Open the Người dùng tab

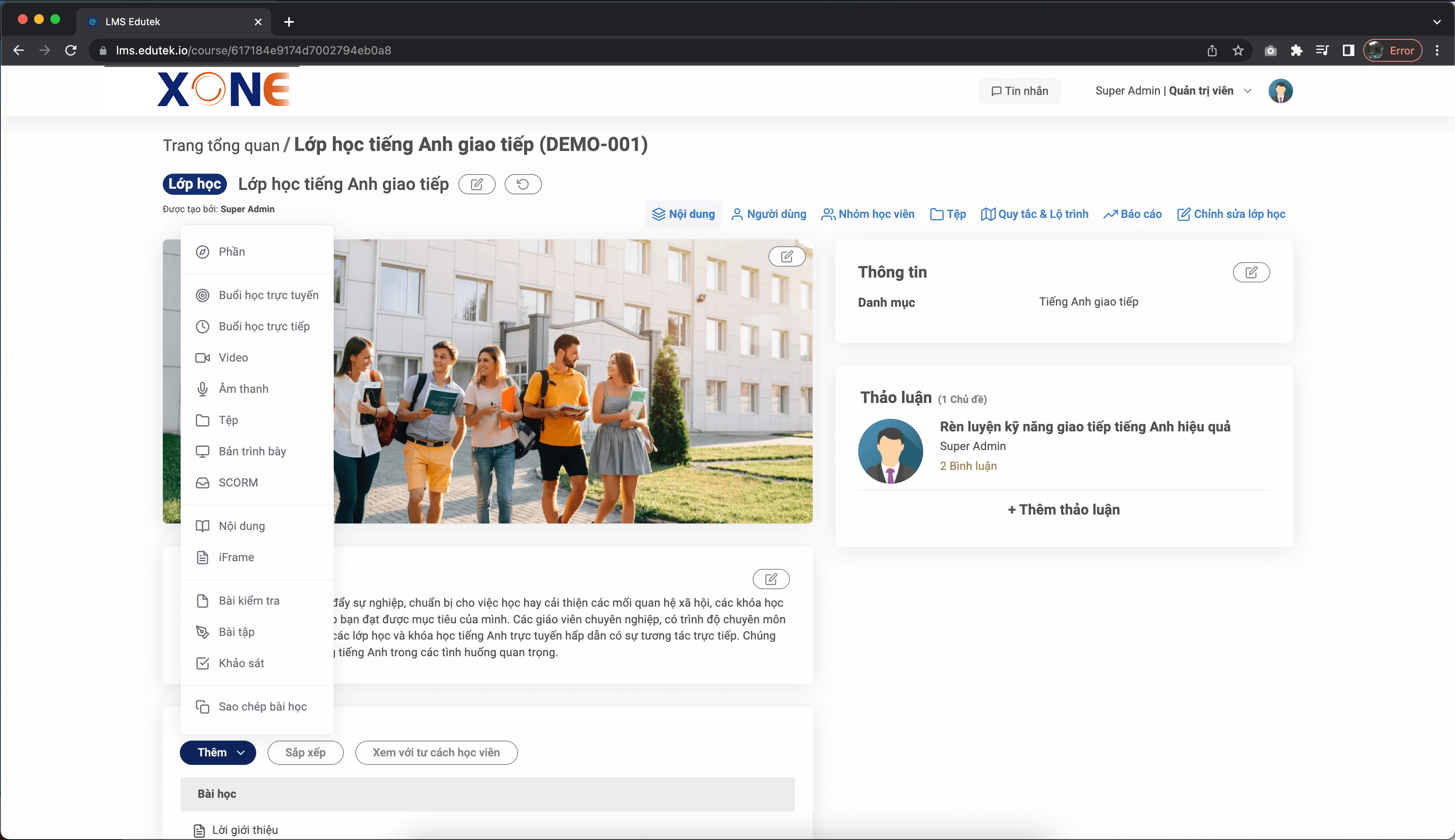point(769,214)
